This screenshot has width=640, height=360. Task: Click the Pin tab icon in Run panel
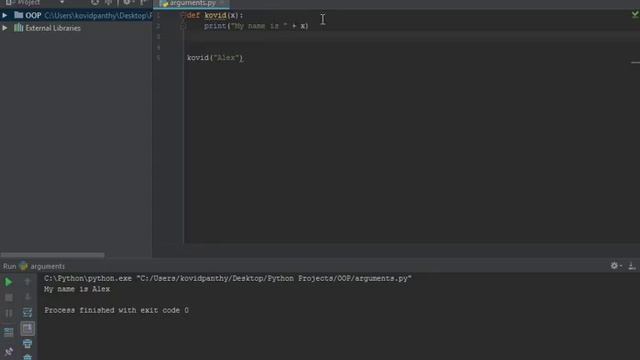(9, 351)
